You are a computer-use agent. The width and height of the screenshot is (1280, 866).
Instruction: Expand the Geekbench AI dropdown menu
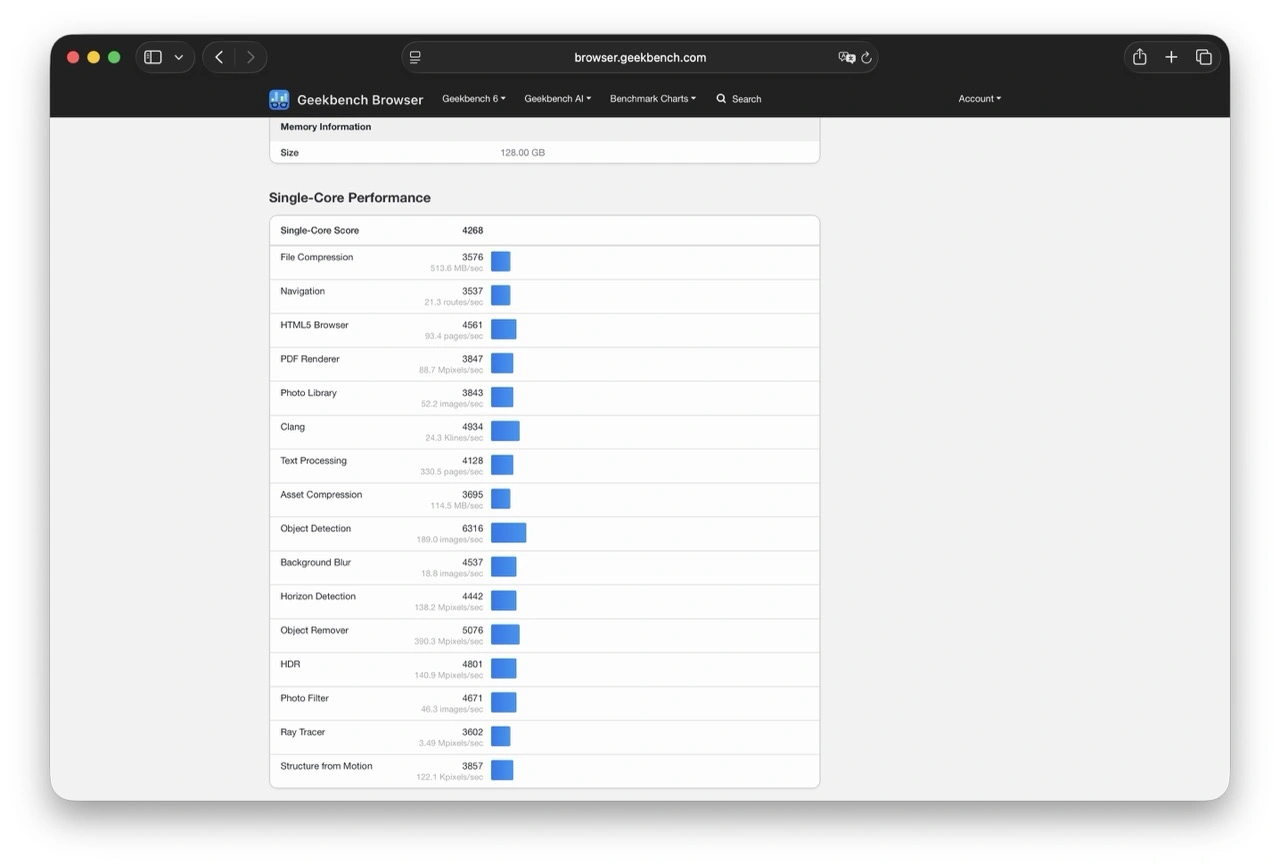(x=557, y=99)
